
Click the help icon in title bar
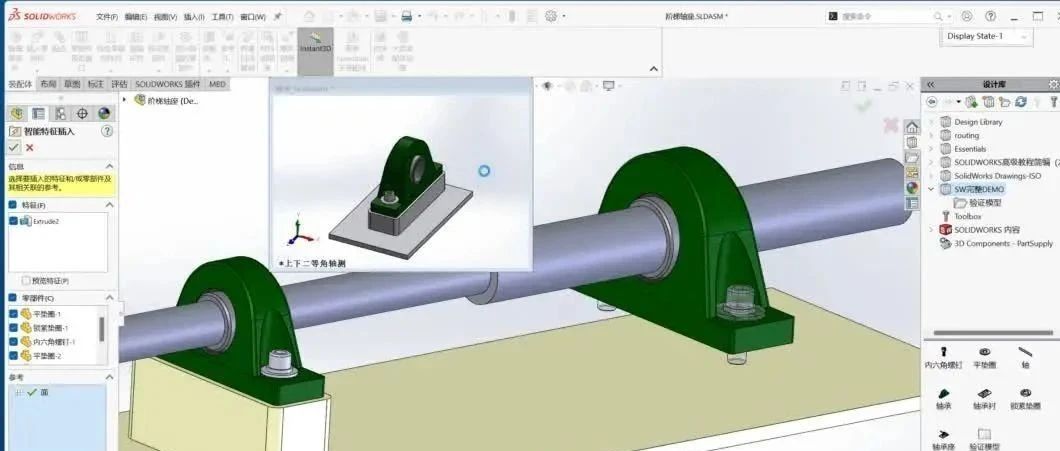[990, 16]
